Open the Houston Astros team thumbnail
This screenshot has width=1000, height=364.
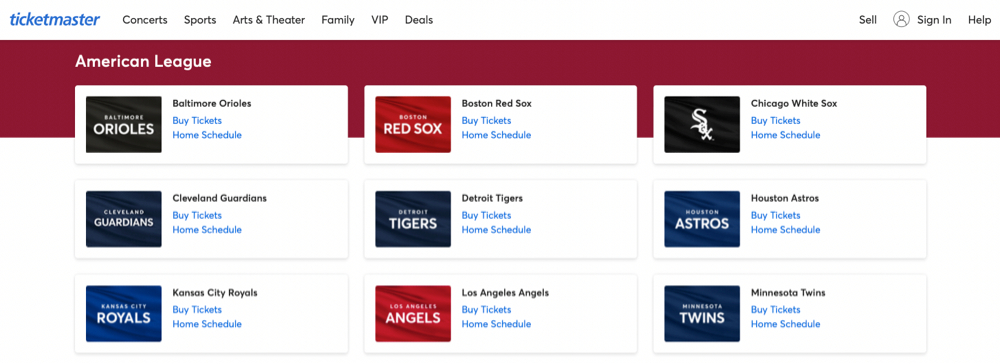pos(702,219)
